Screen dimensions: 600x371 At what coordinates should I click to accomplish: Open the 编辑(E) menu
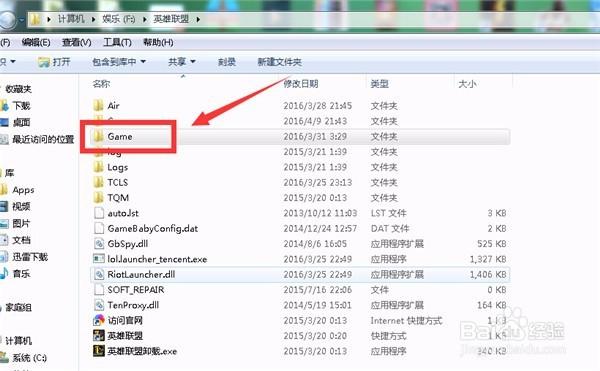(36, 42)
